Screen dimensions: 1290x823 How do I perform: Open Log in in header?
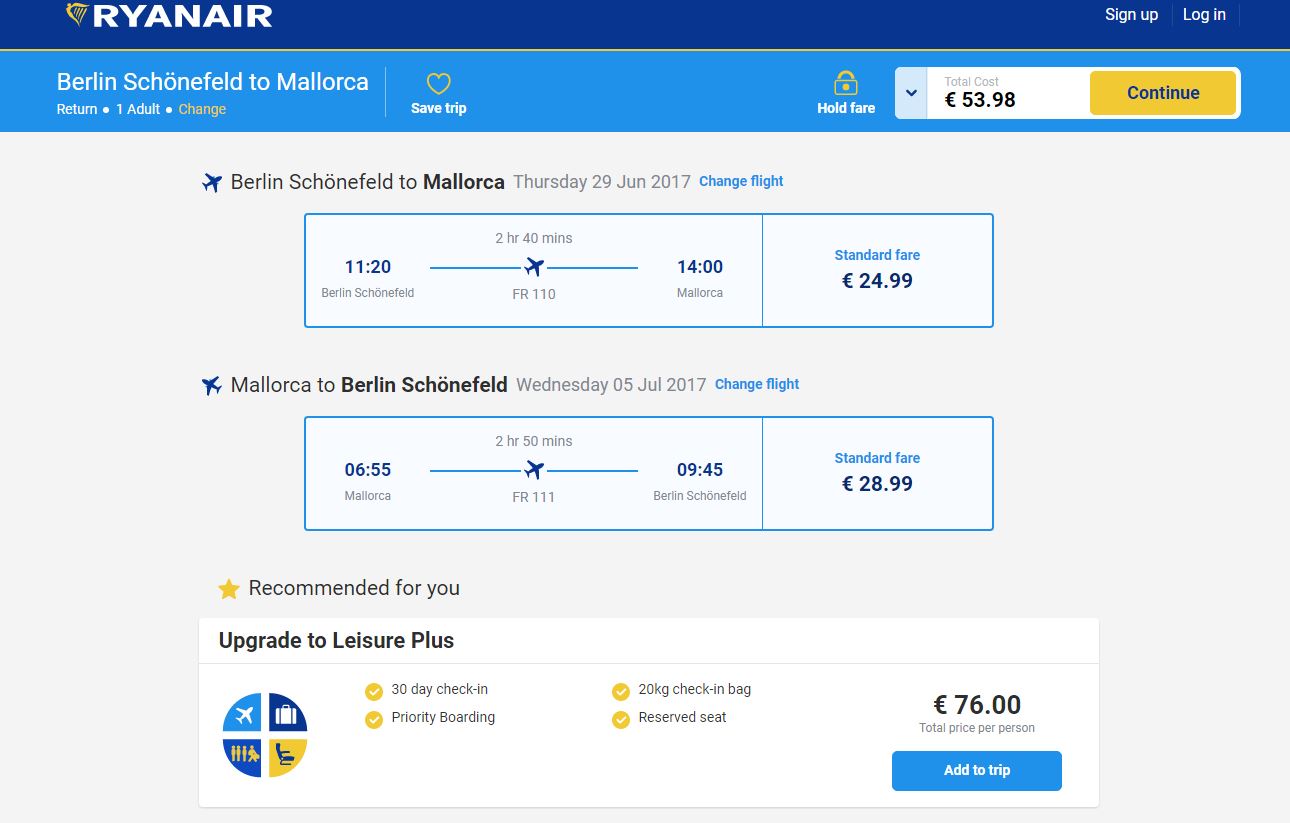pyautogui.click(x=1204, y=14)
